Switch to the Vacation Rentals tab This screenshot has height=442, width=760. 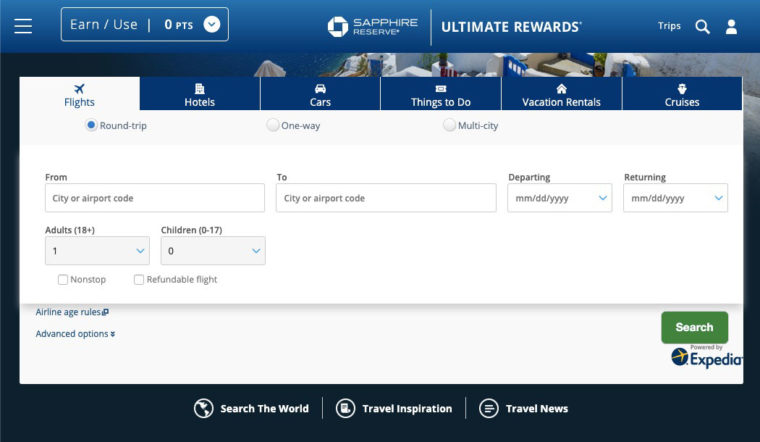click(x=561, y=94)
